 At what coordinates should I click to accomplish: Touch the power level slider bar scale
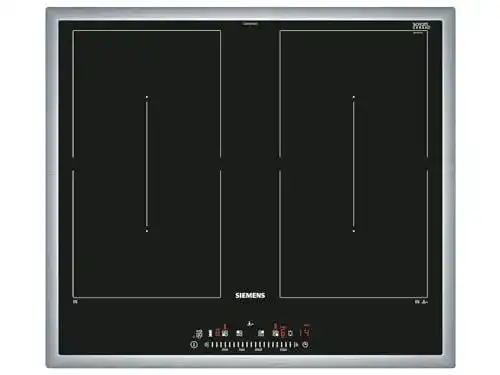pos(251,345)
